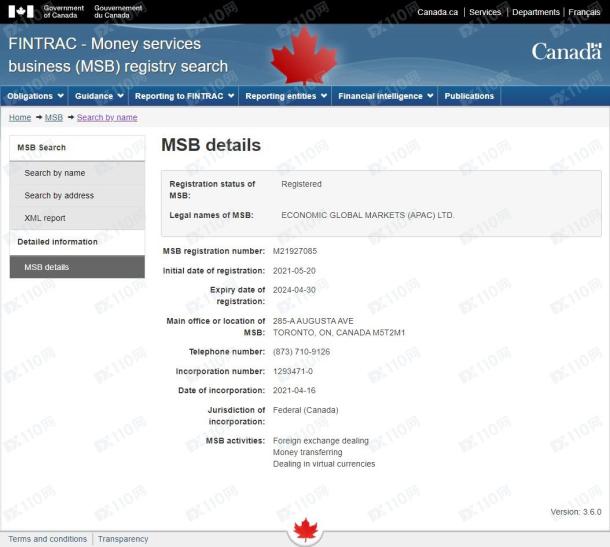610x547 pixels.
Task: Click Dealing in virtual currencies activity
Action: pyautogui.click(x=324, y=464)
